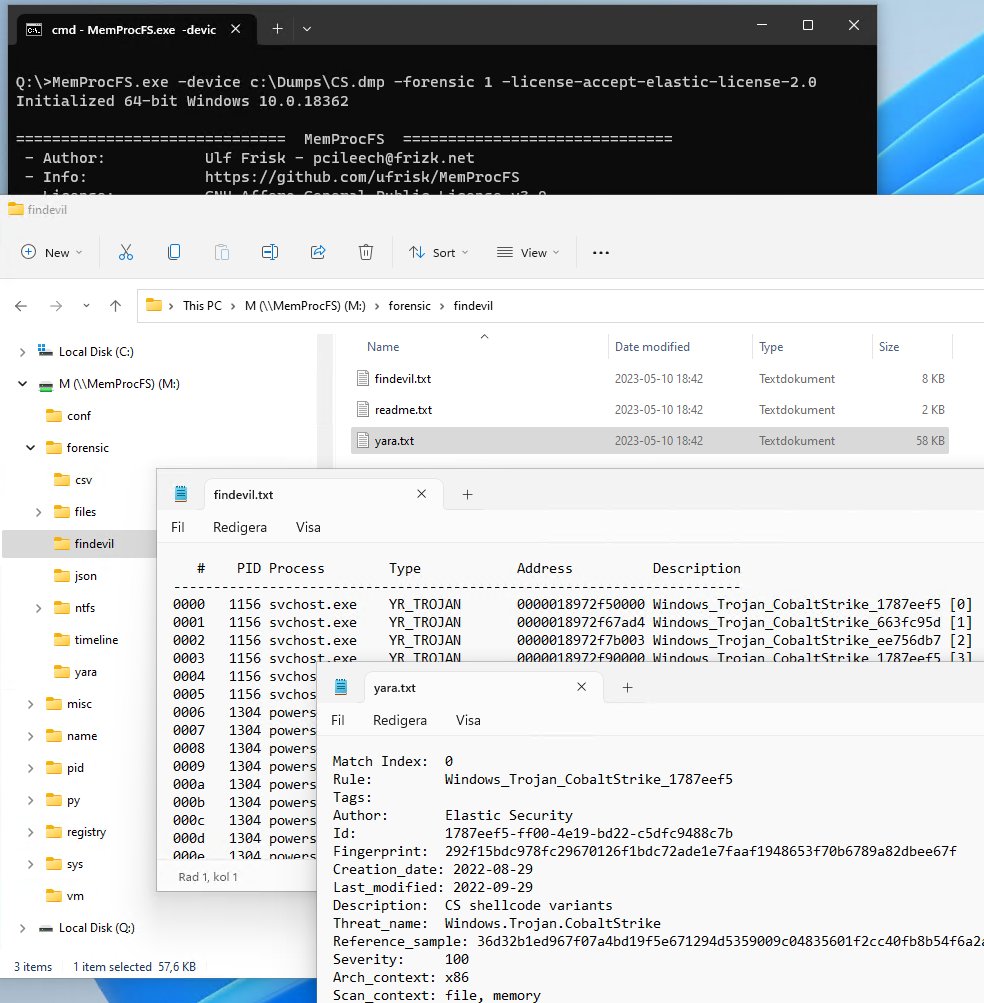Expand the misc folder in tree

[30, 704]
